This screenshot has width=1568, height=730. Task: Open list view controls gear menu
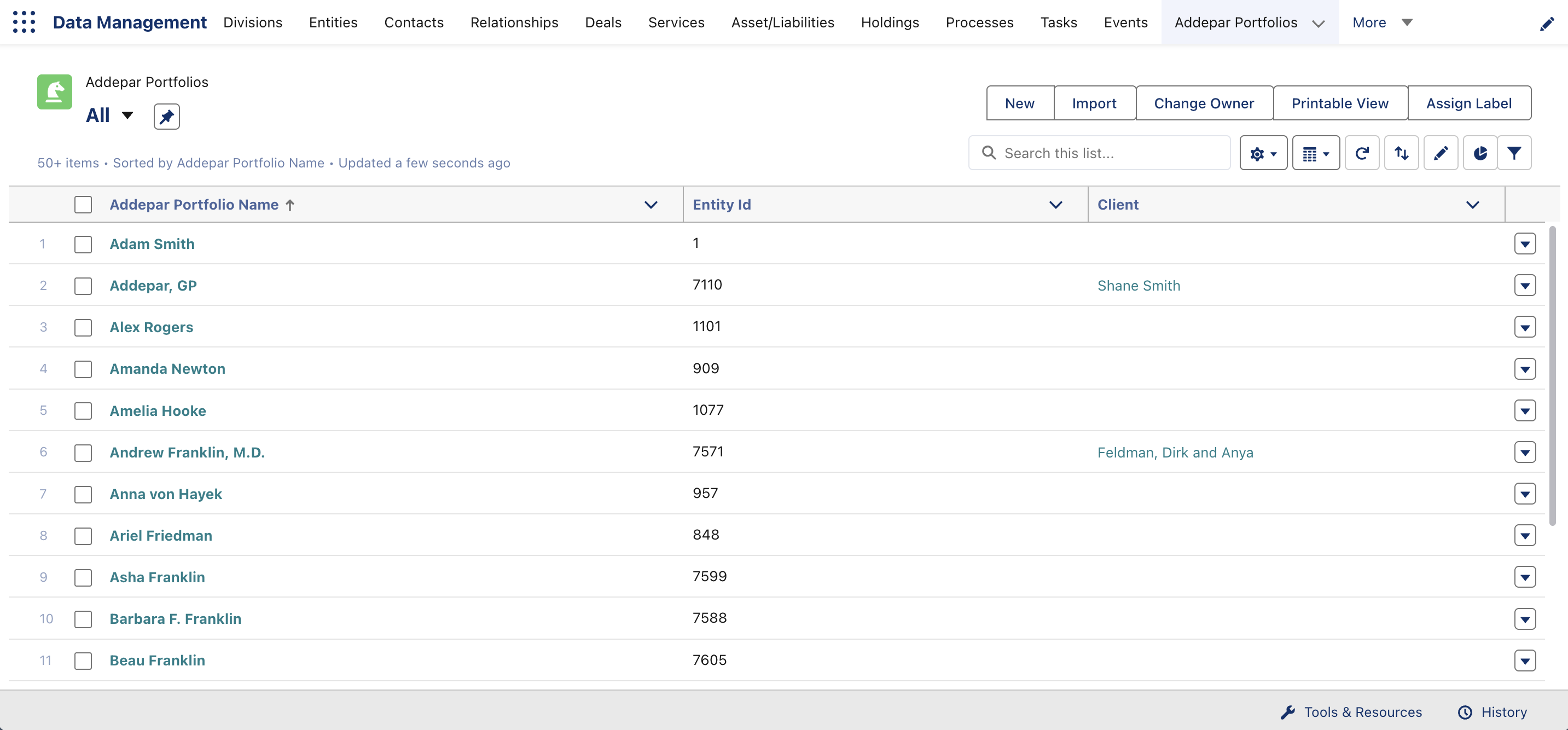click(x=1263, y=153)
